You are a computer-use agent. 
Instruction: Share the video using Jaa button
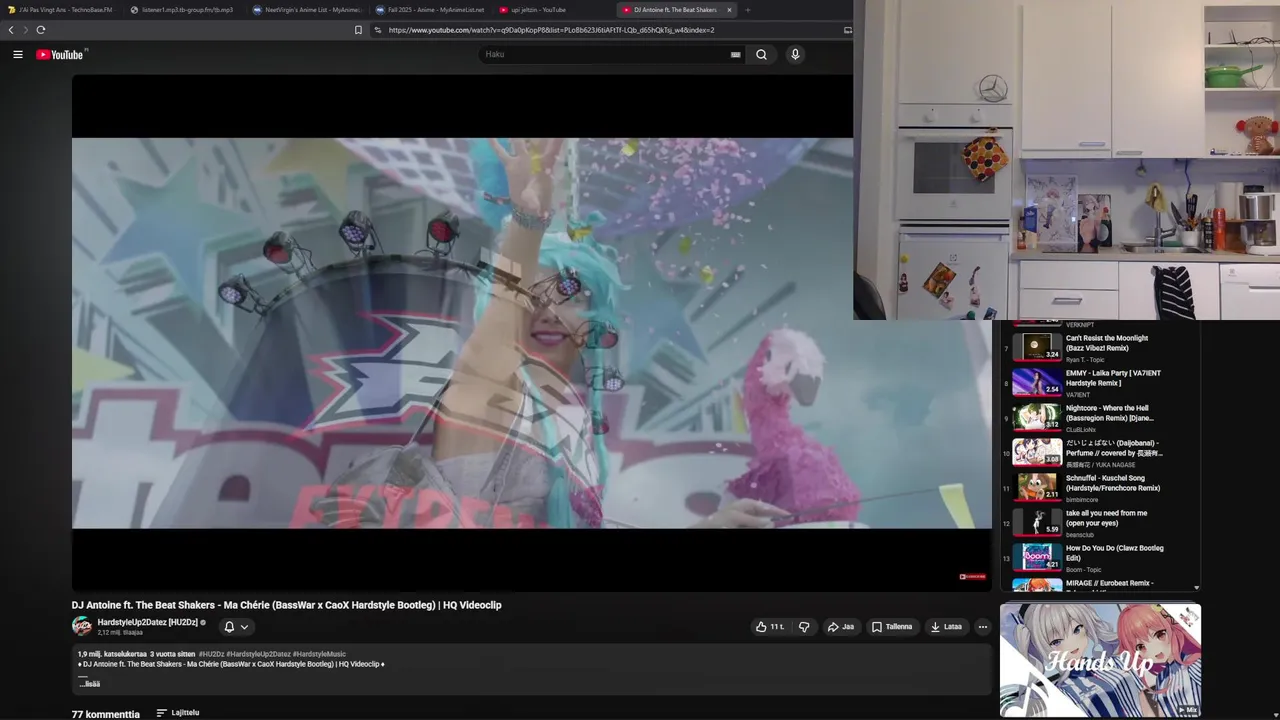[840, 627]
